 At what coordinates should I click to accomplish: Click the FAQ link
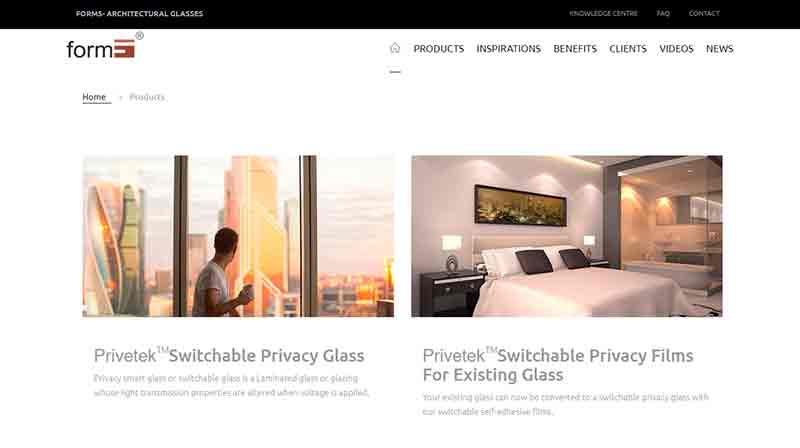click(x=663, y=13)
